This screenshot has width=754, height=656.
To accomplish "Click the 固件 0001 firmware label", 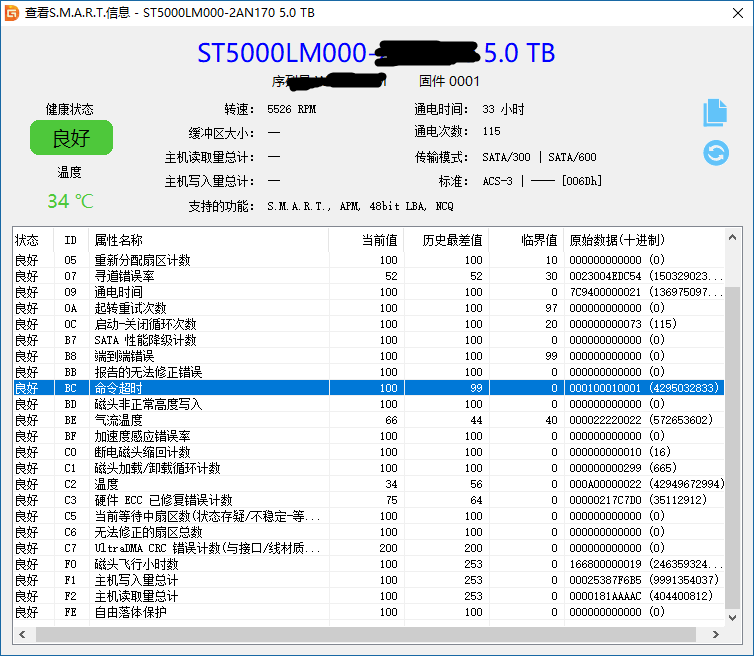I will [x=449, y=81].
